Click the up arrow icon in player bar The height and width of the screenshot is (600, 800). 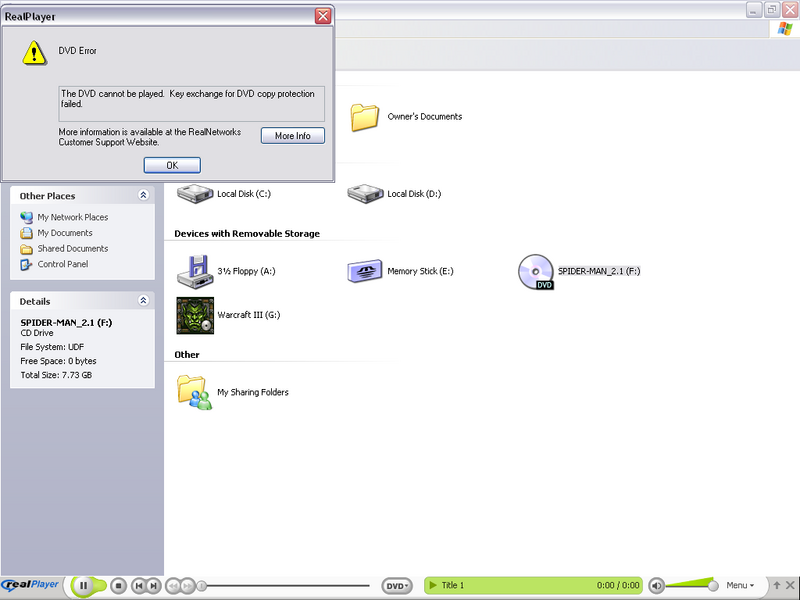[777, 585]
